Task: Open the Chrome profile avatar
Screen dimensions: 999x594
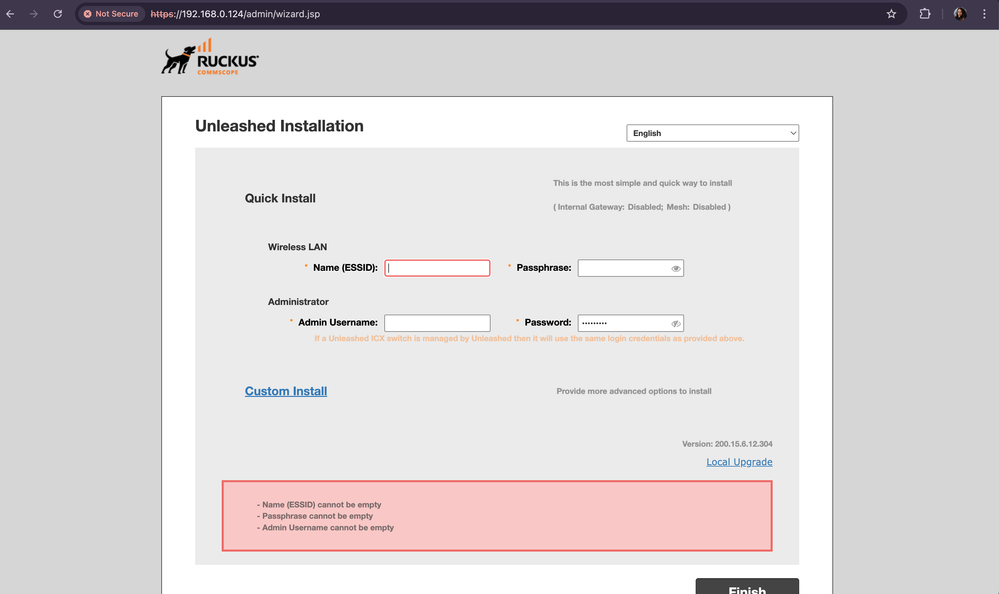Action: coord(960,14)
